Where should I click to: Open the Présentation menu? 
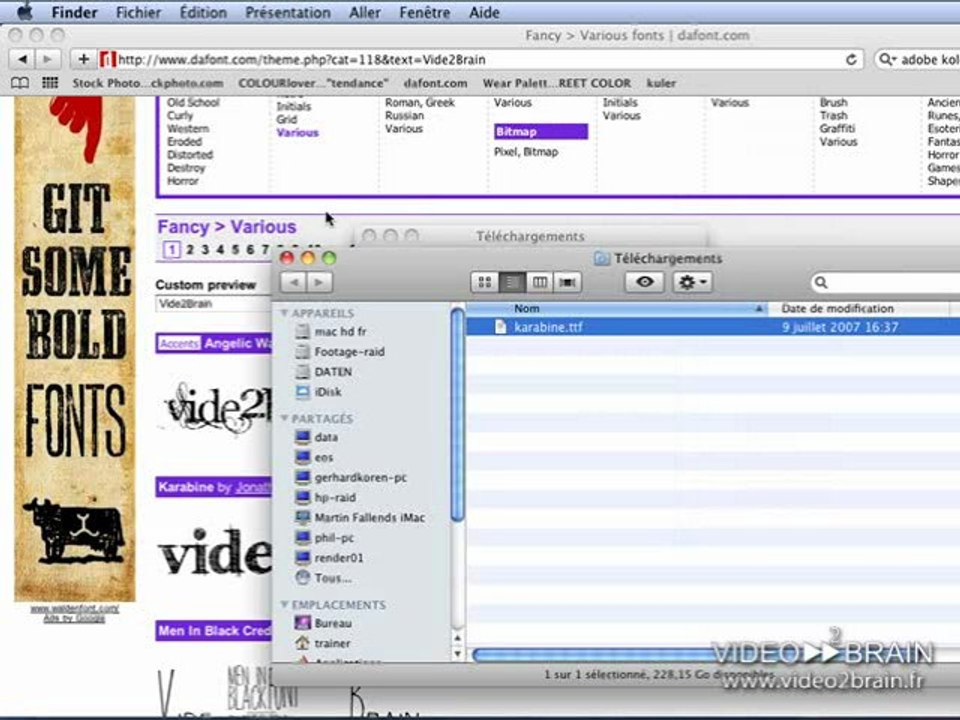(x=288, y=12)
